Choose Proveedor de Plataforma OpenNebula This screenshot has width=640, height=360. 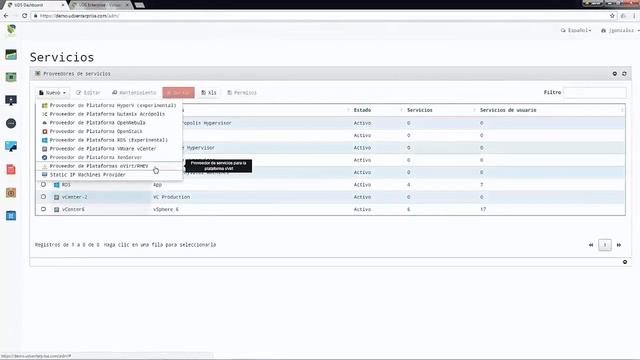(x=109, y=122)
